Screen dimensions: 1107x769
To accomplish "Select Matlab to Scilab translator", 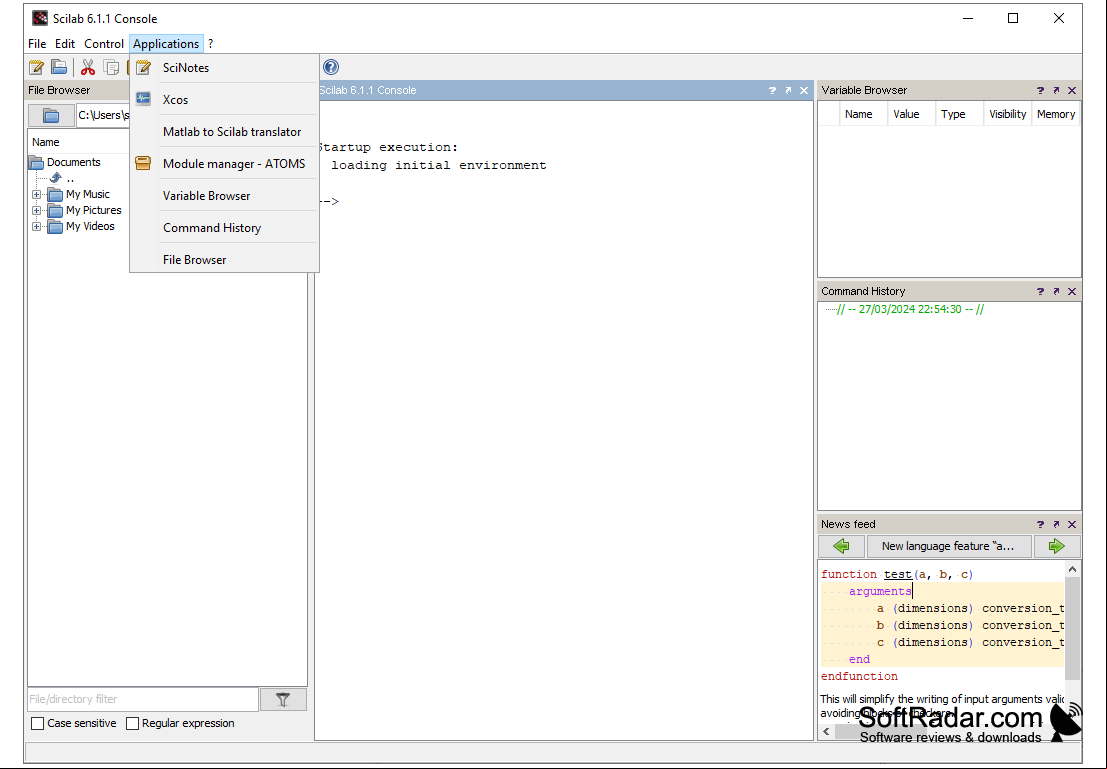I will [x=225, y=131].
